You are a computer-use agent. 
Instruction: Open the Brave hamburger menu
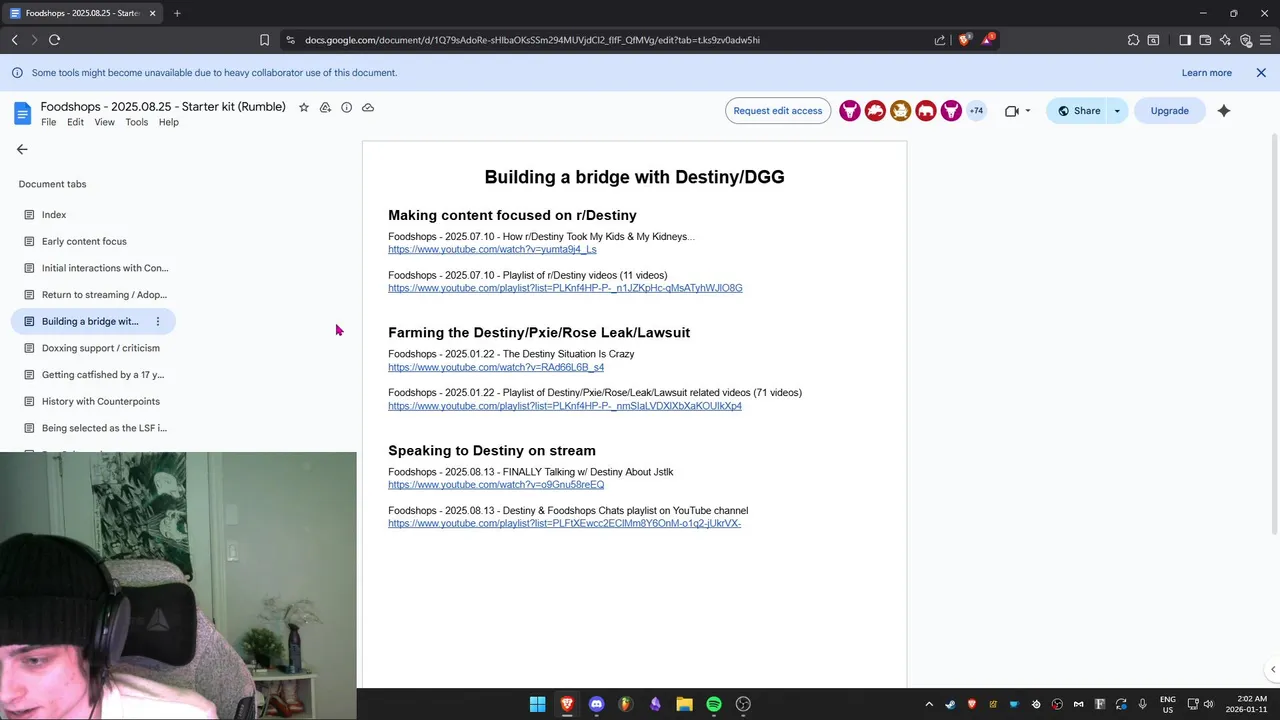[x=1265, y=40]
